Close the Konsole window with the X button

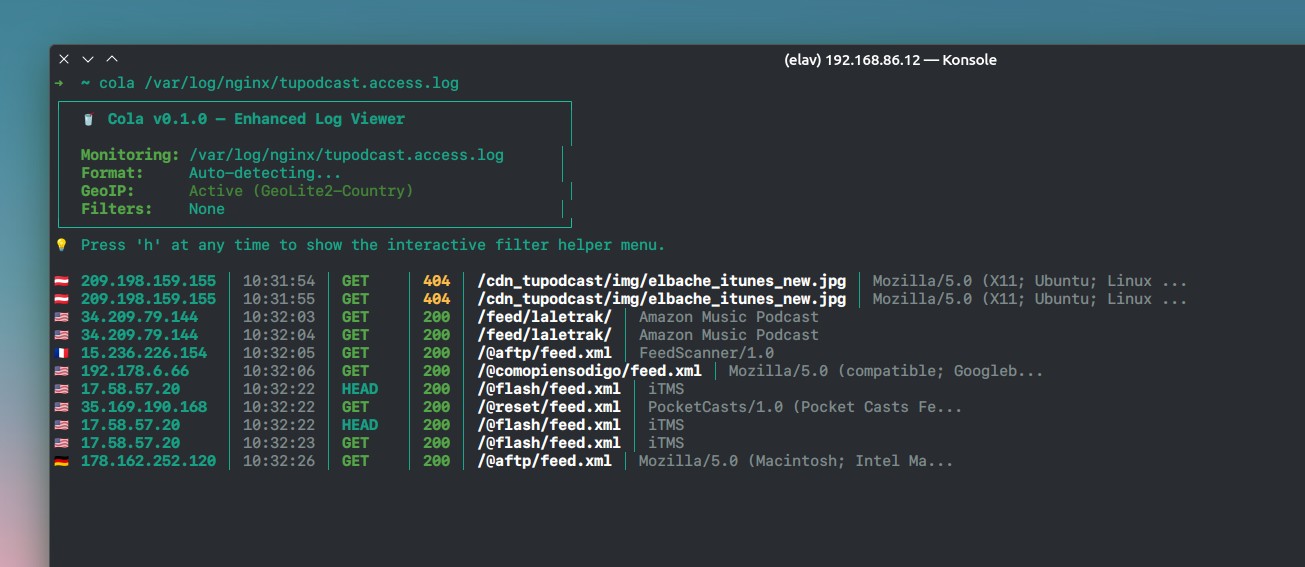[64, 60]
